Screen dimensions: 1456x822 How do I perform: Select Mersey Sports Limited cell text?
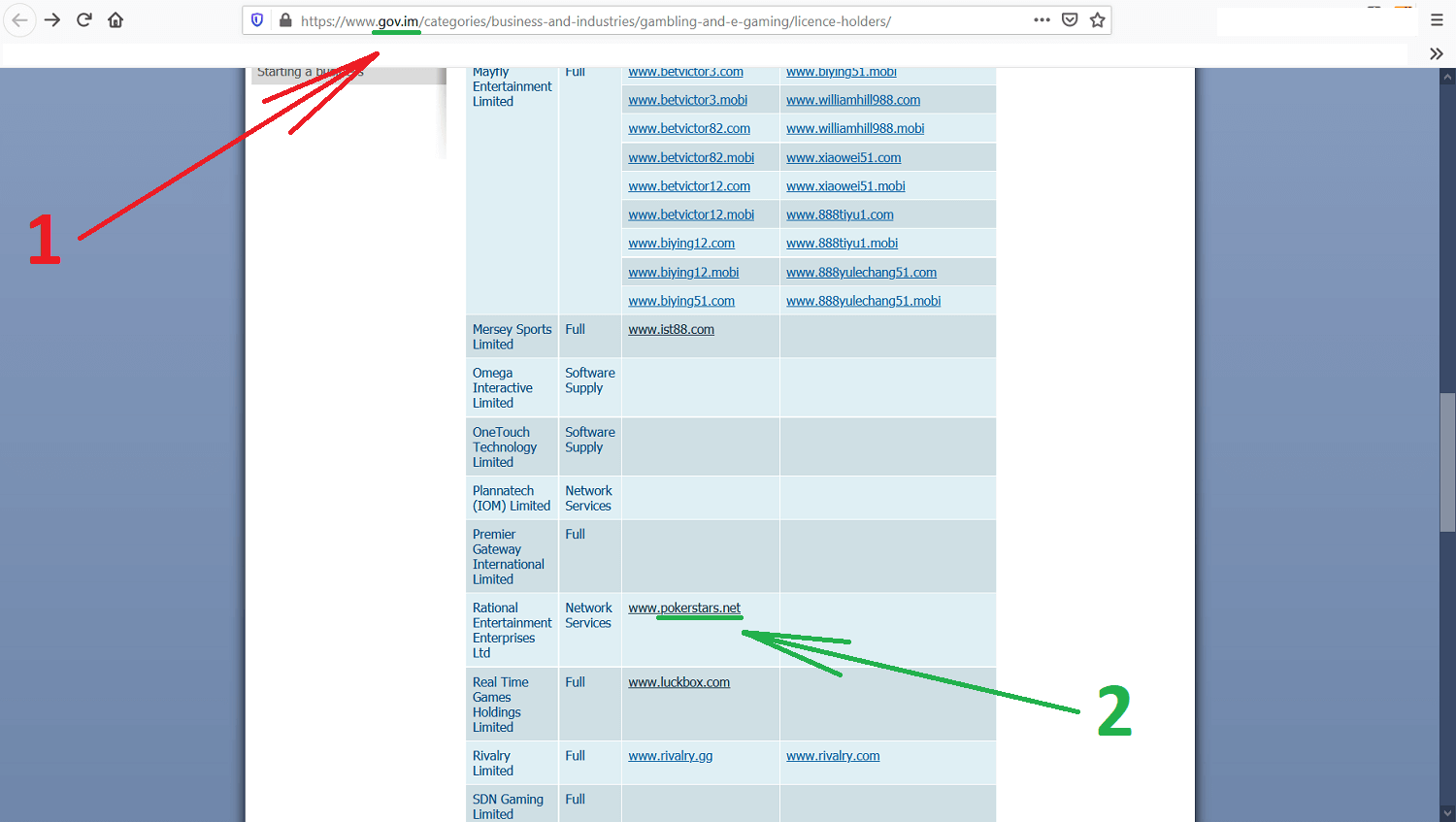click(512, 337)
